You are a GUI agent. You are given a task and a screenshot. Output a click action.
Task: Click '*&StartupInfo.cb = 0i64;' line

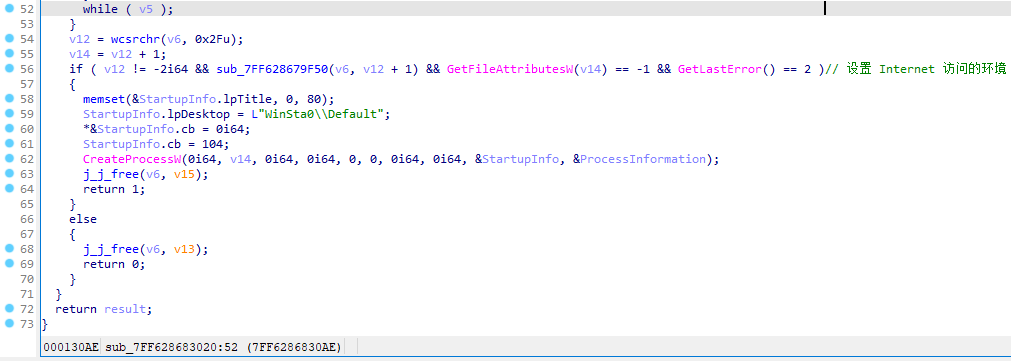tap(166, 129)
